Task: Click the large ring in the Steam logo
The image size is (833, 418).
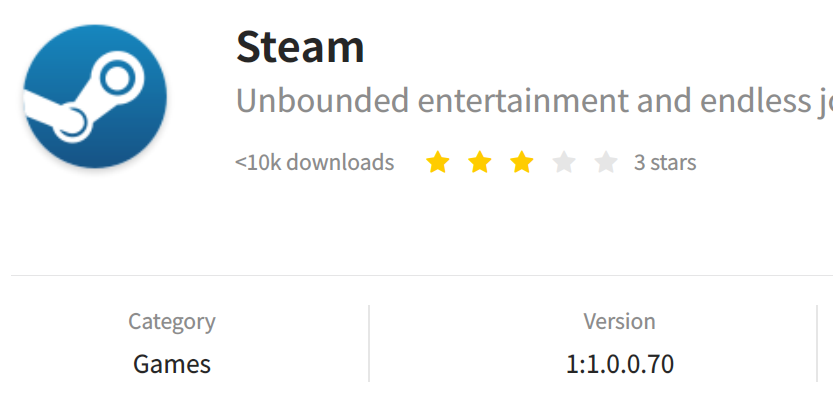Action: tap(115, 78)
